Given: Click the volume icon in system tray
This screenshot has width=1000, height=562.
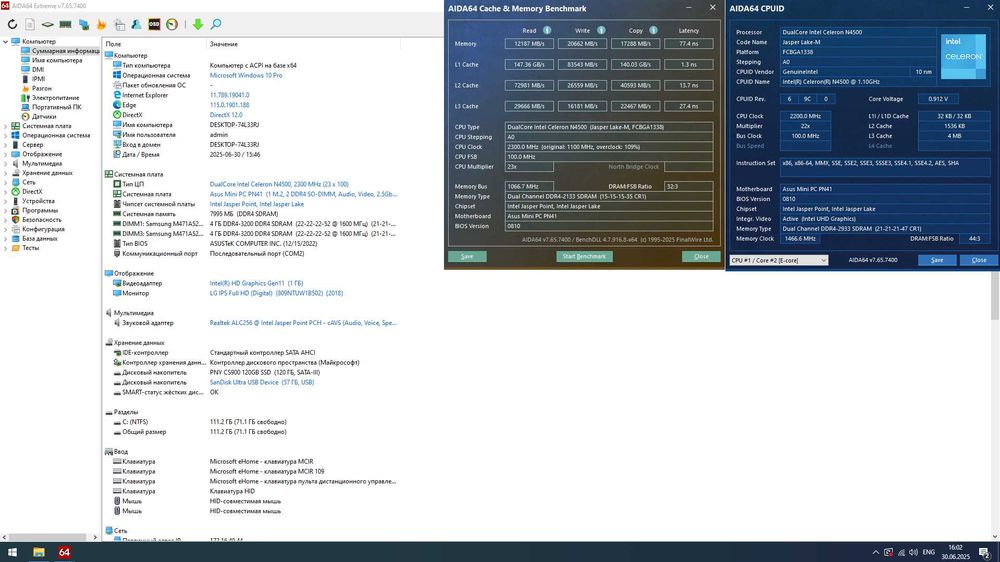Looking at the screenshot, I should [913, 552].
